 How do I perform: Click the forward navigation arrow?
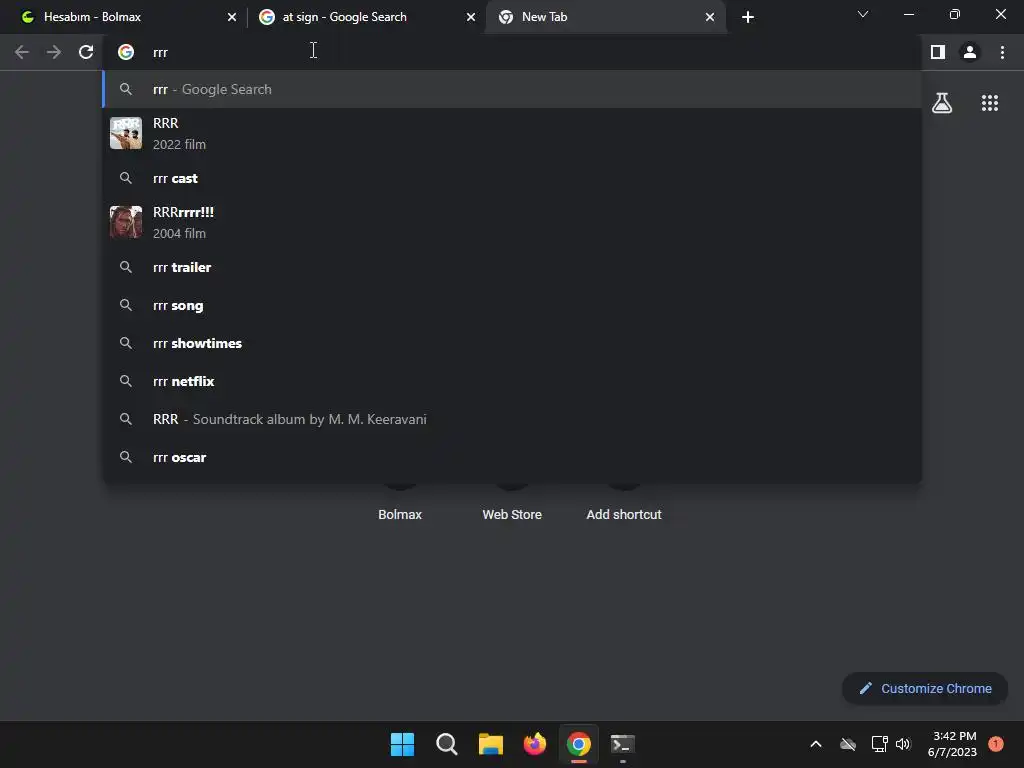pos(54,52)
